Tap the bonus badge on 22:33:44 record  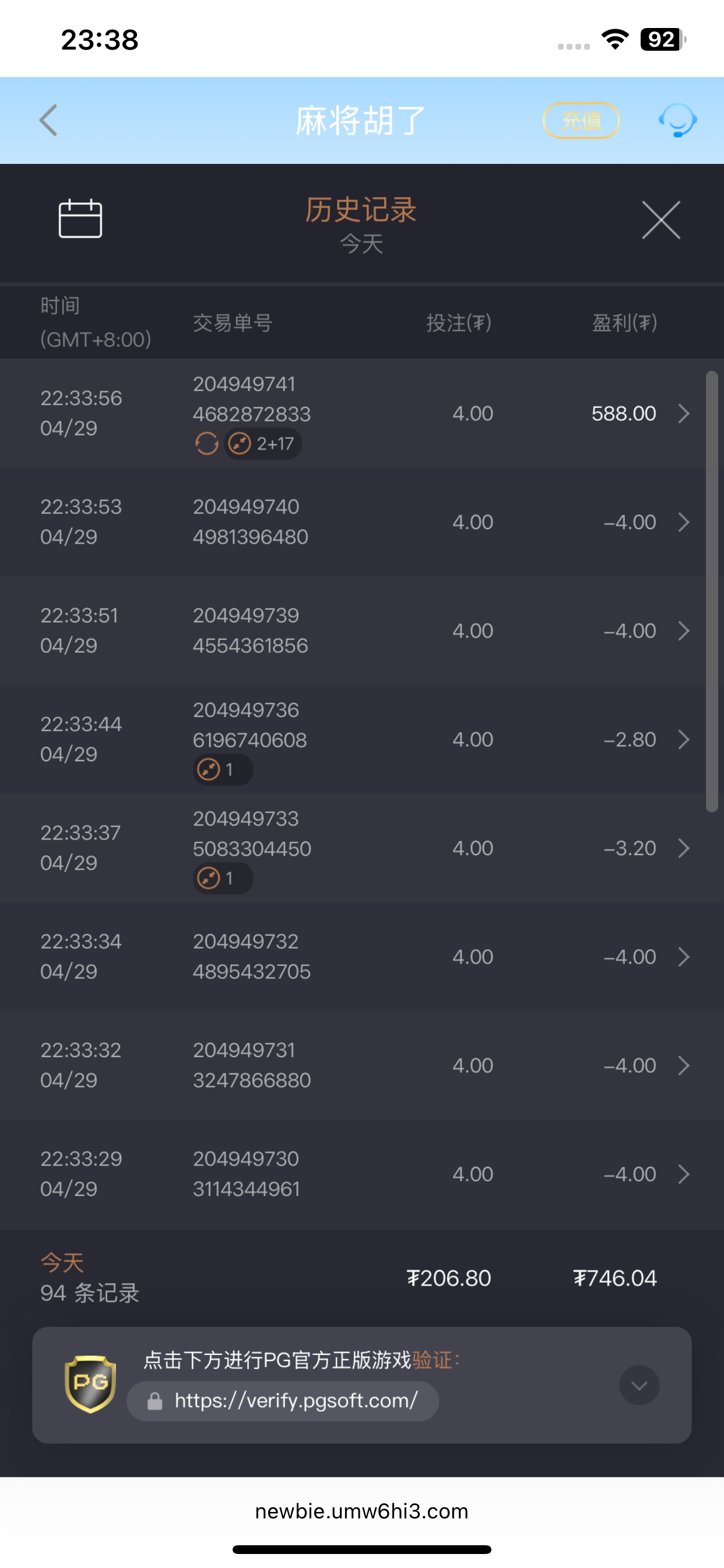coord(222,770)
